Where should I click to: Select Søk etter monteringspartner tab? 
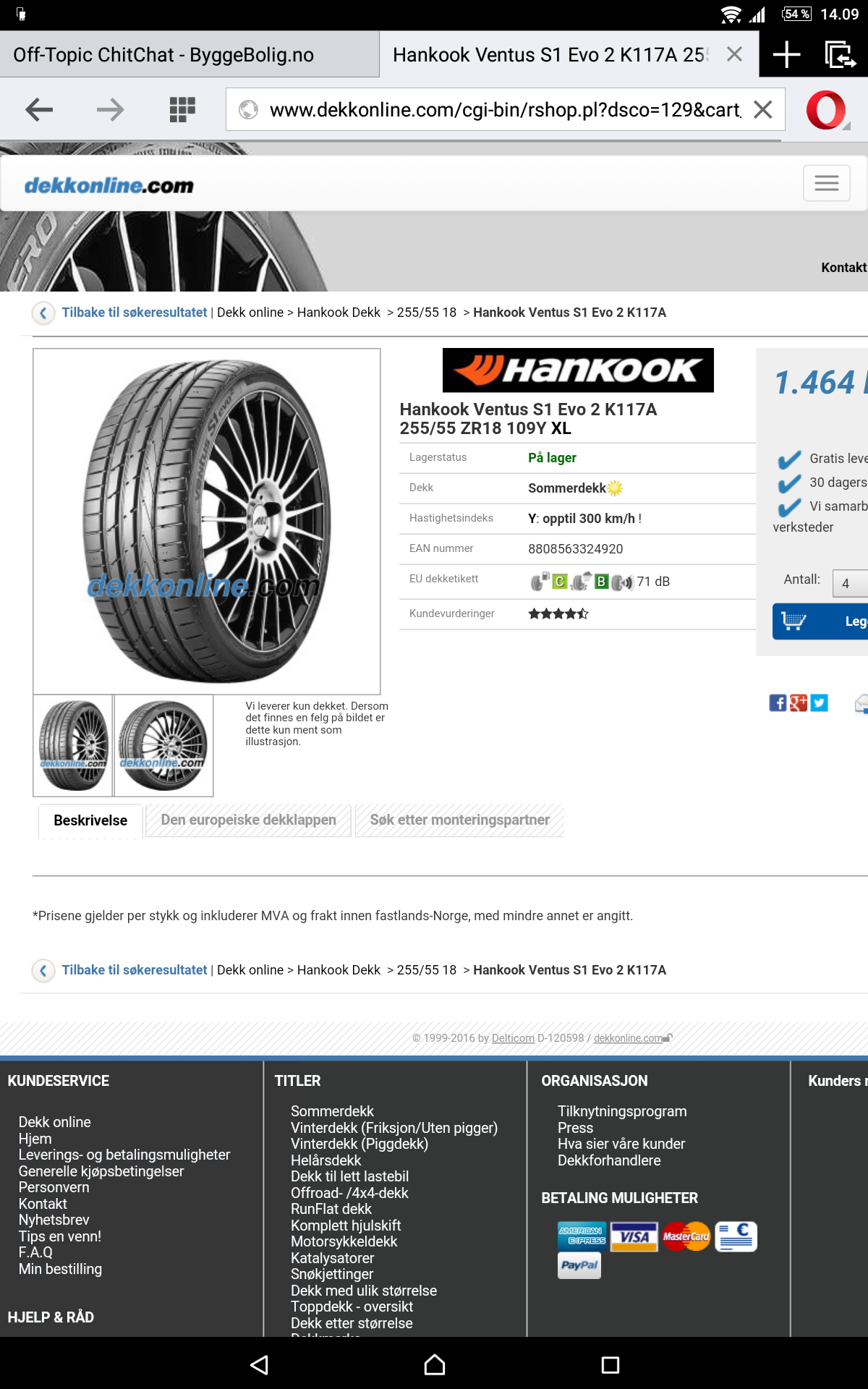coord(460,820)
